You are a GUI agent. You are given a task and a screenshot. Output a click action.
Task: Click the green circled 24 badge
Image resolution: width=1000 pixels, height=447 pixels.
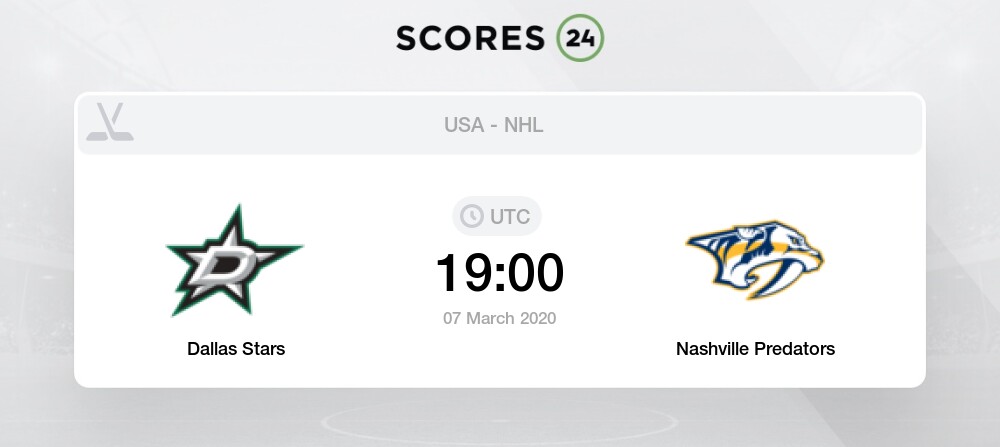(x=580, y=38)
